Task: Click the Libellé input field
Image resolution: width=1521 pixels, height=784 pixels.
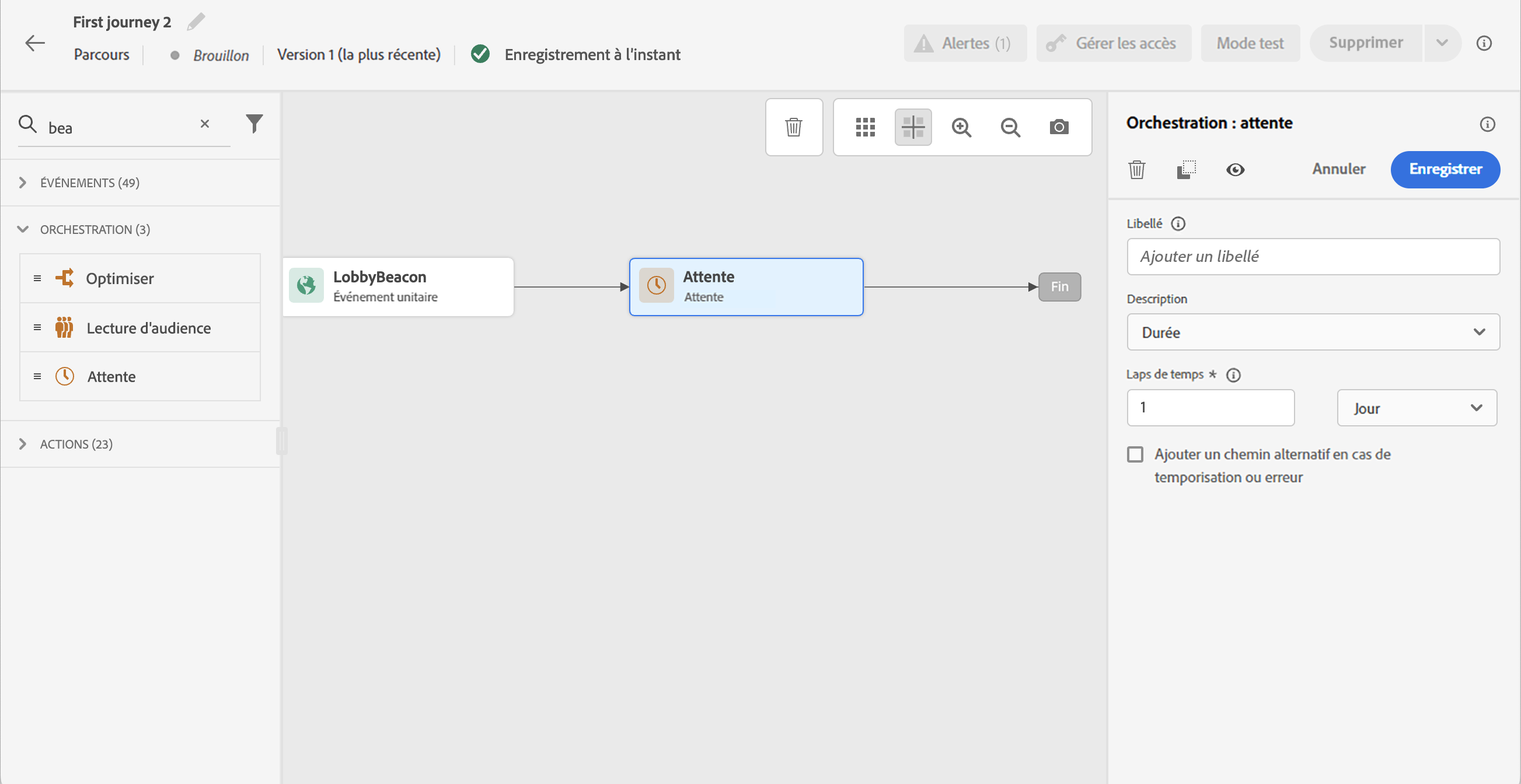Action: (1313, 257)
